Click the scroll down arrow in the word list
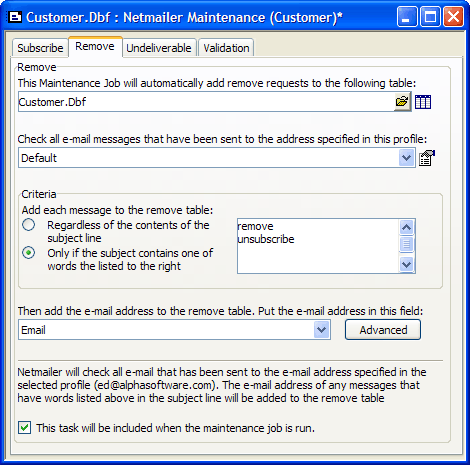Screen dimensions: 470x465 [x=406, y=265]
